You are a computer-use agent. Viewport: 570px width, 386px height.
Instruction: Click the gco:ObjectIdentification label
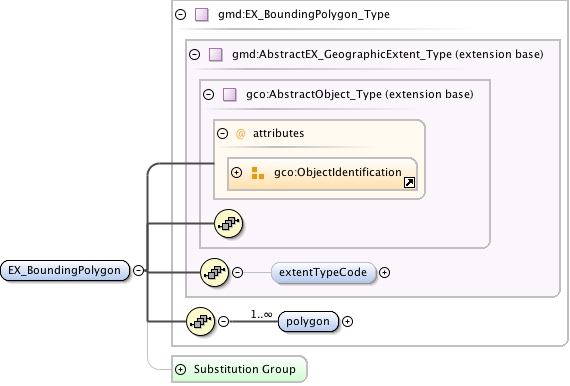point(338,172)
